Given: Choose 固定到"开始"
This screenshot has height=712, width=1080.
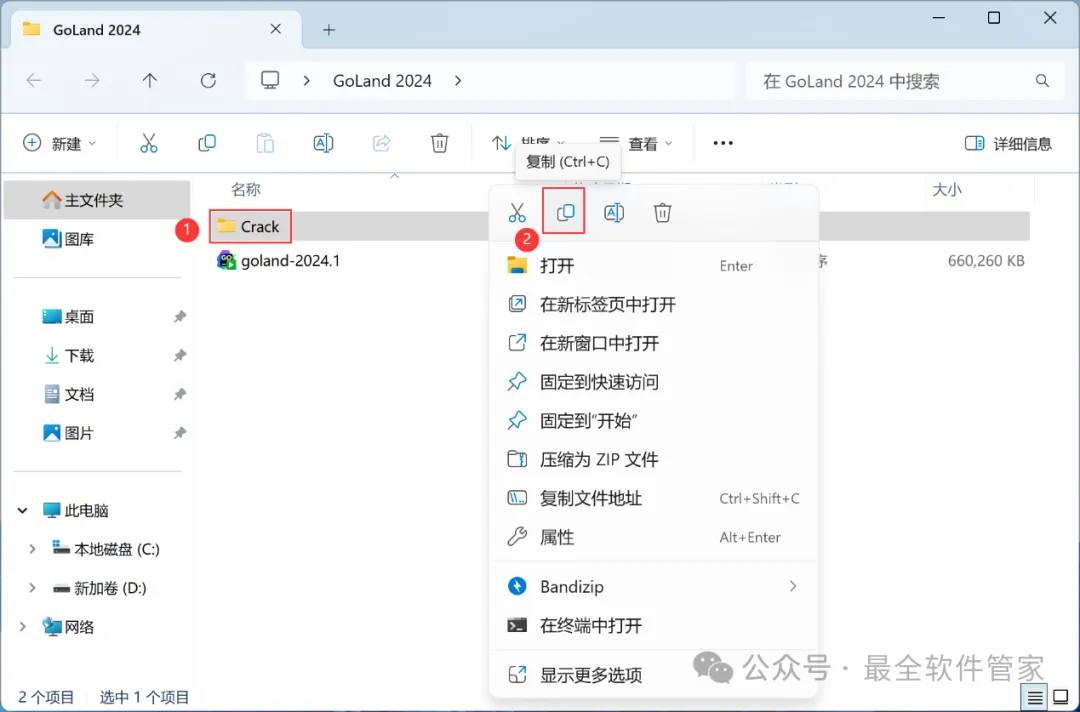Looking at the screenshot, I should click(653, 421).
